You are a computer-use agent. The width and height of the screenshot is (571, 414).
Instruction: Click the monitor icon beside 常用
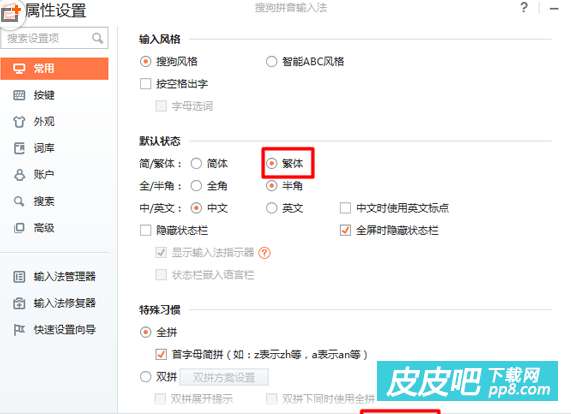19,68
